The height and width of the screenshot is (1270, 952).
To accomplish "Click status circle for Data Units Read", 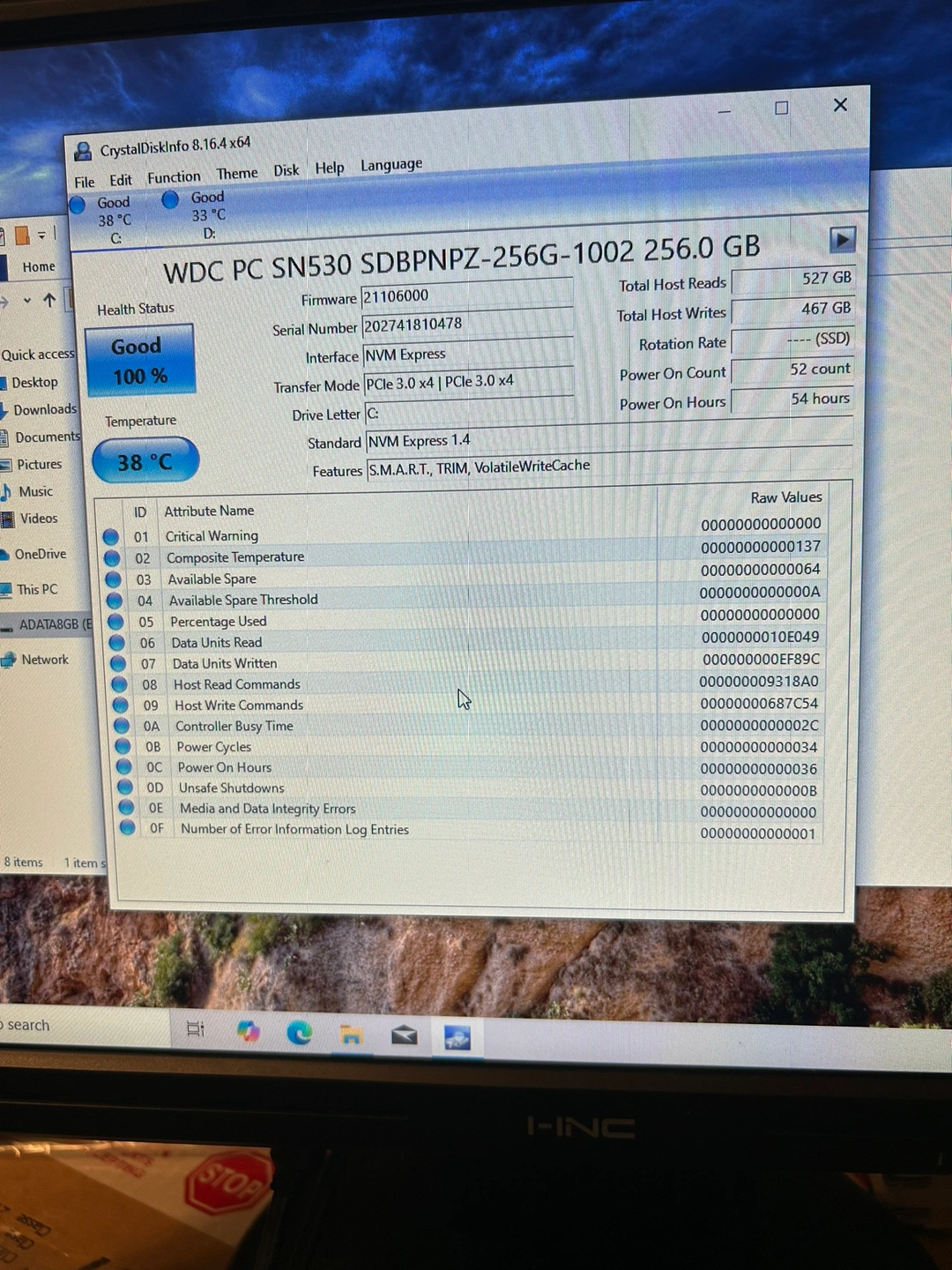I will [x=116, y=643].
